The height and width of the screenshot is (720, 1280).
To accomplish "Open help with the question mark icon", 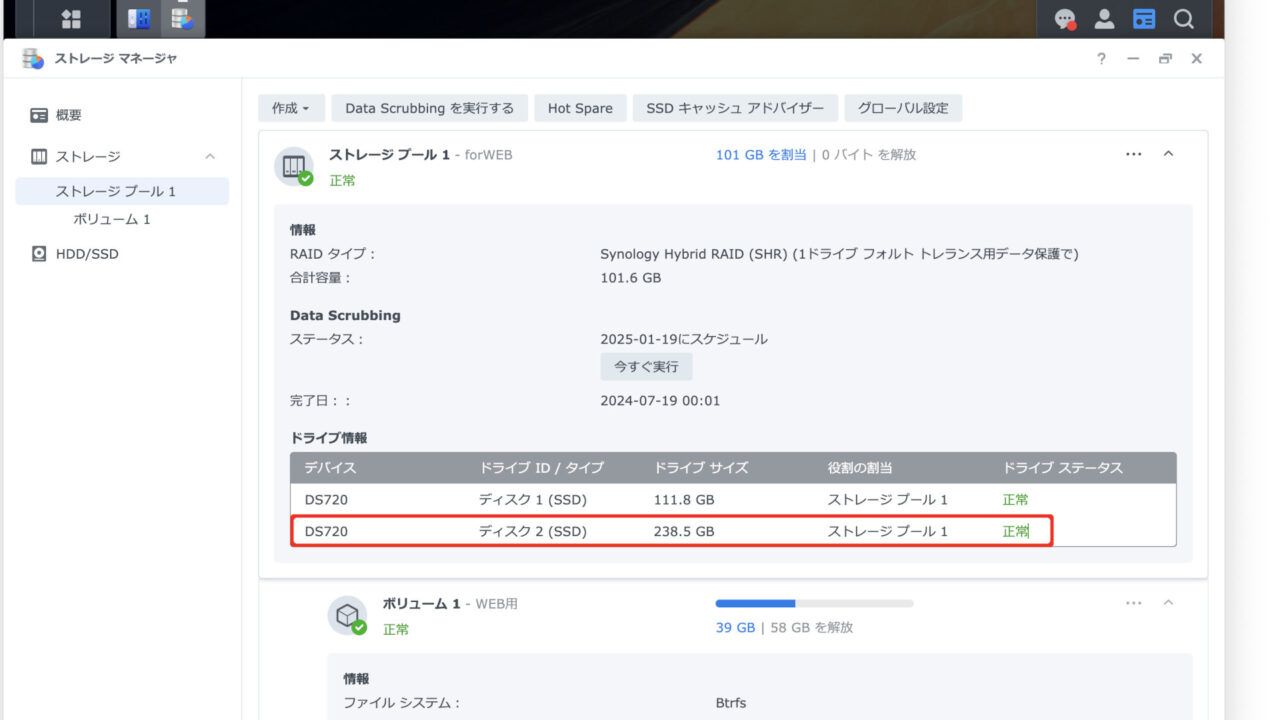I will coord(1101,59).
